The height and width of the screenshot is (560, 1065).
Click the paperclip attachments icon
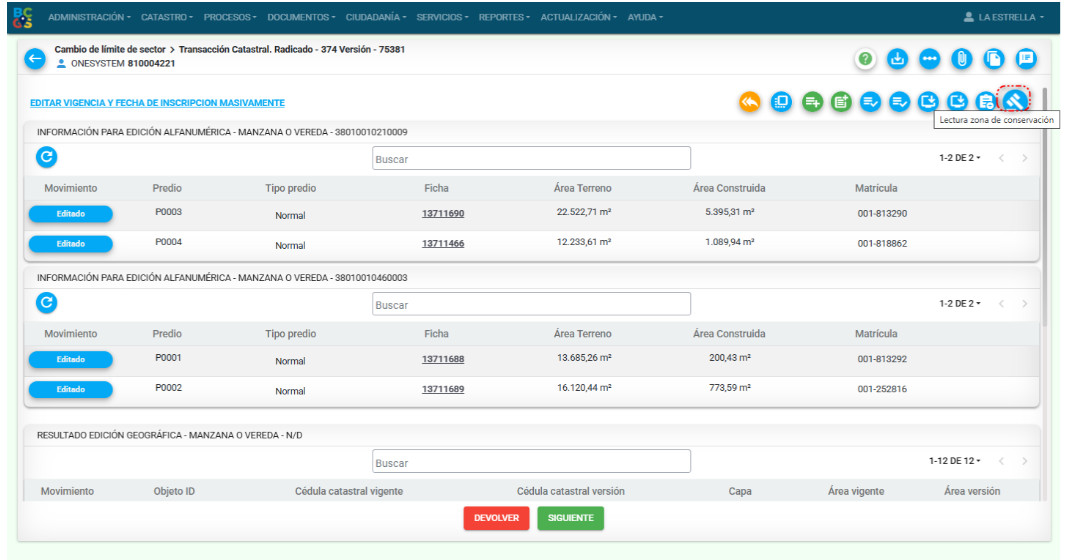962,59
